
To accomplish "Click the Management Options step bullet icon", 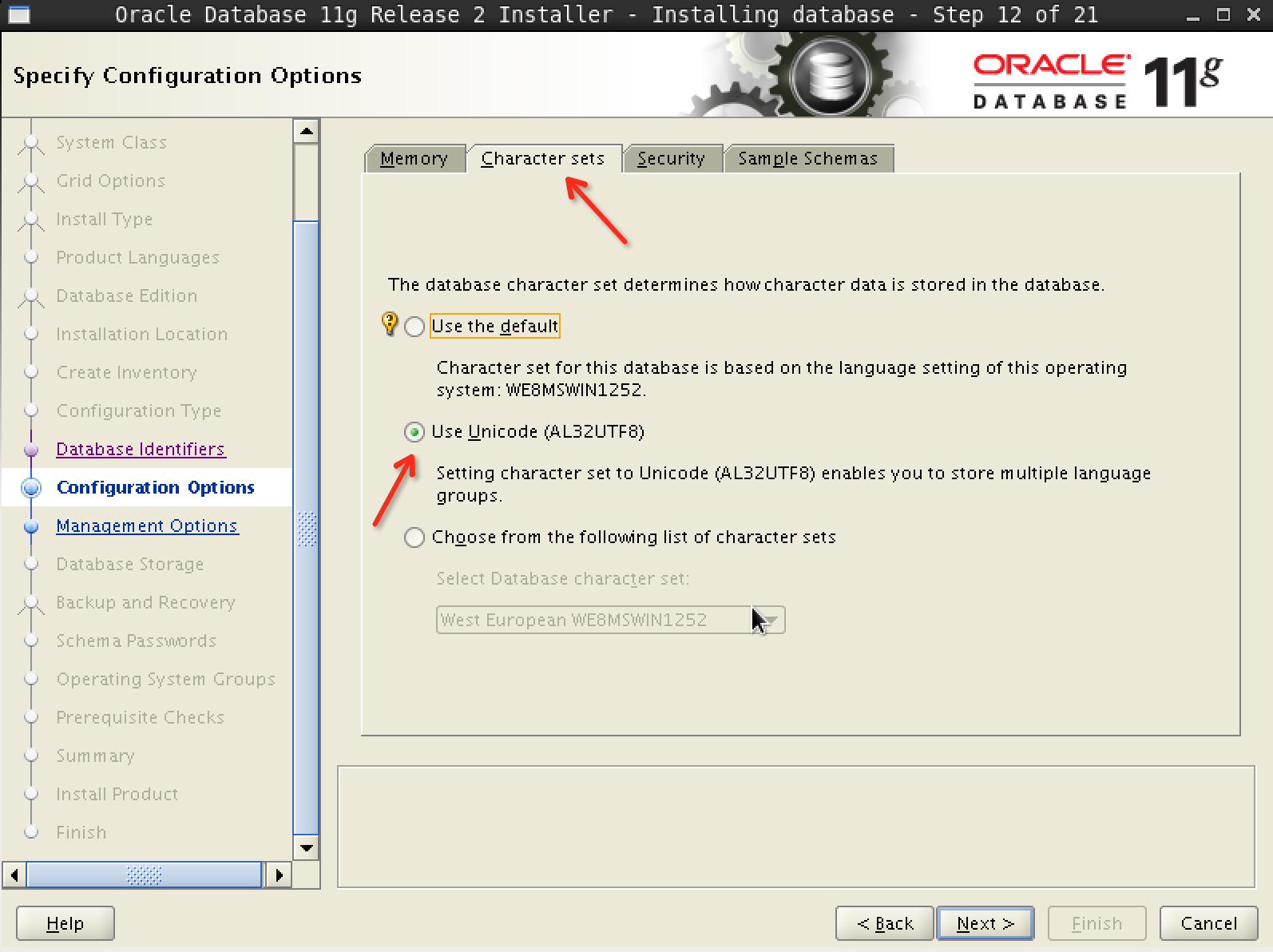I will pyautogui.click(x=31, y=526).
